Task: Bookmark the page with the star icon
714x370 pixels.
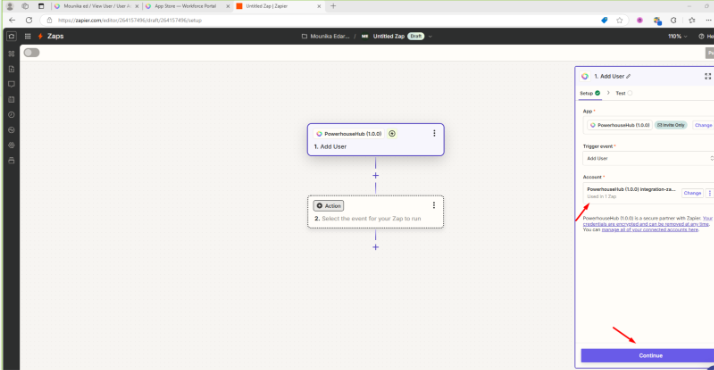Action: [x=619, y=20]
